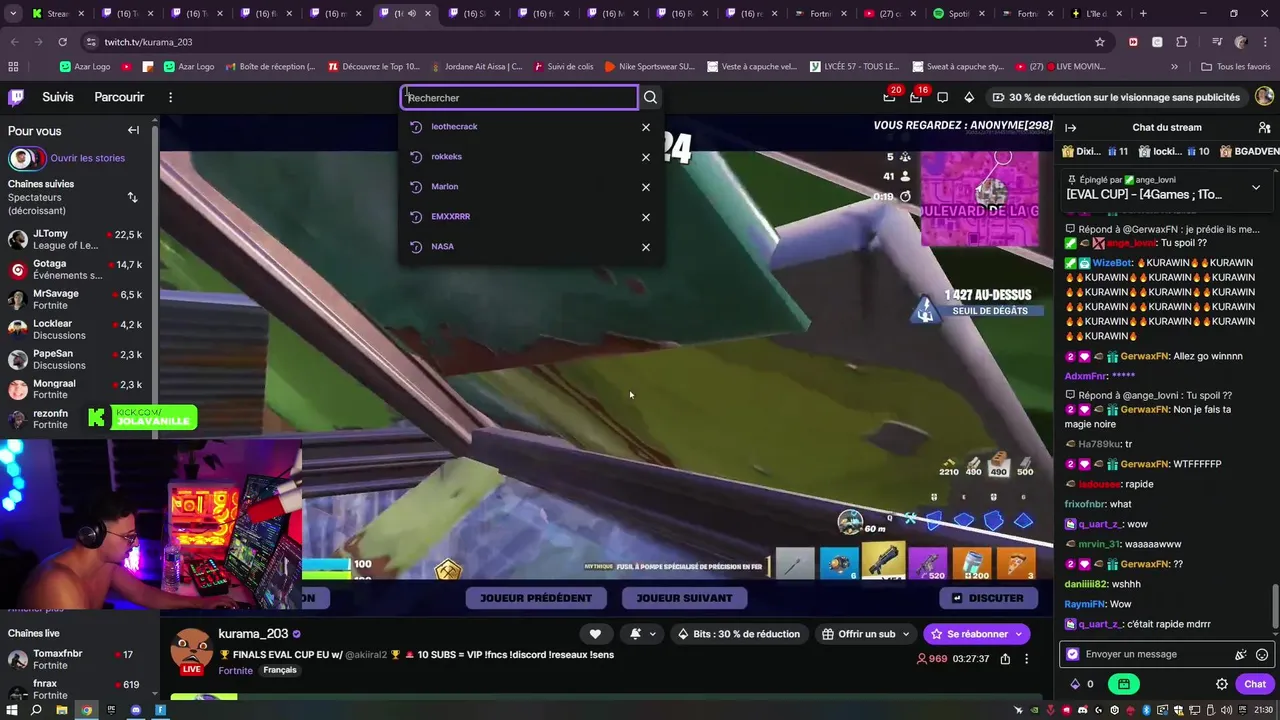Open Gotaga channel in sidebar

coord(75,270)
